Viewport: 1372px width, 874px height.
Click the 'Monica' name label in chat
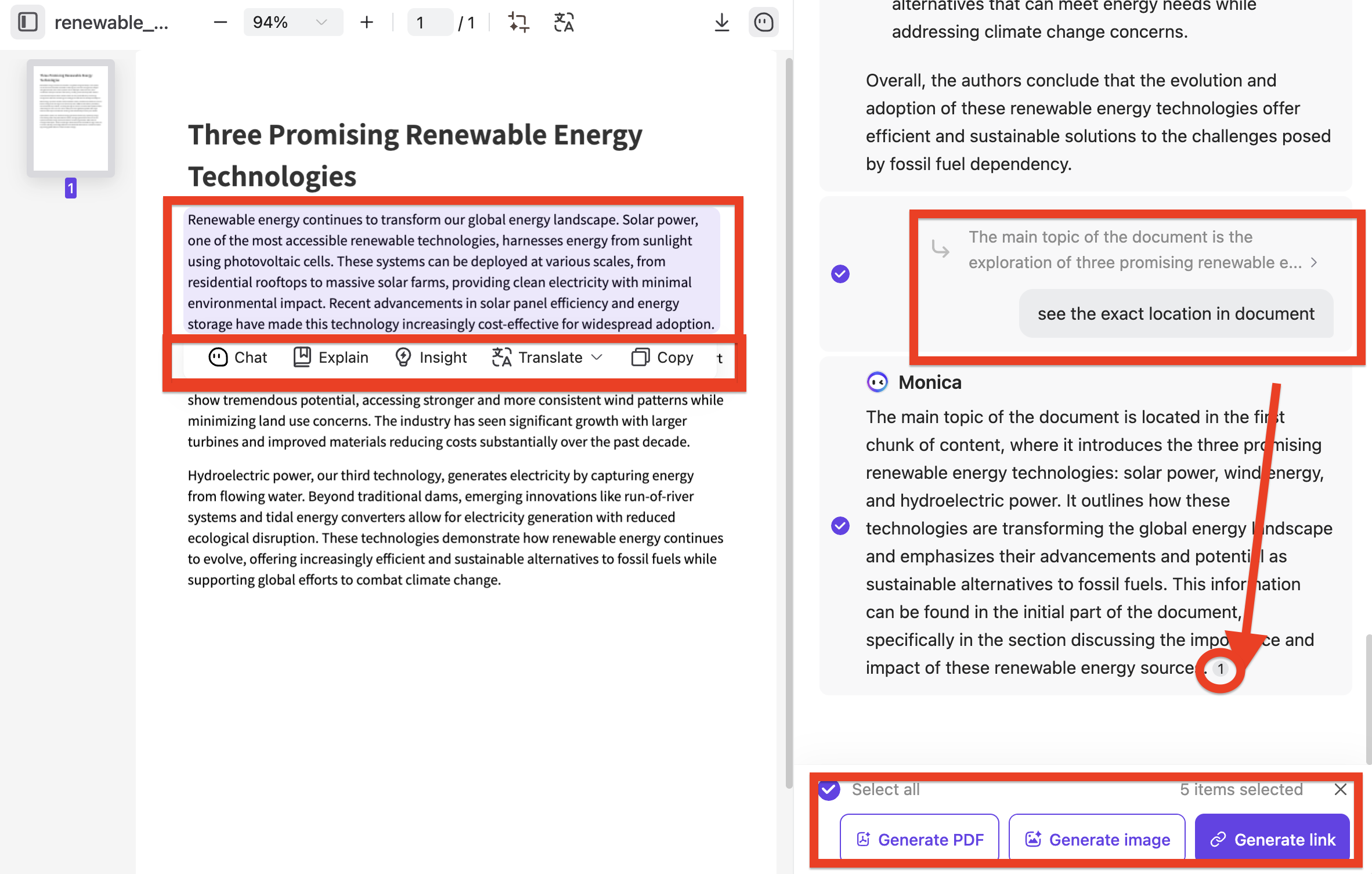click(930, 382)
